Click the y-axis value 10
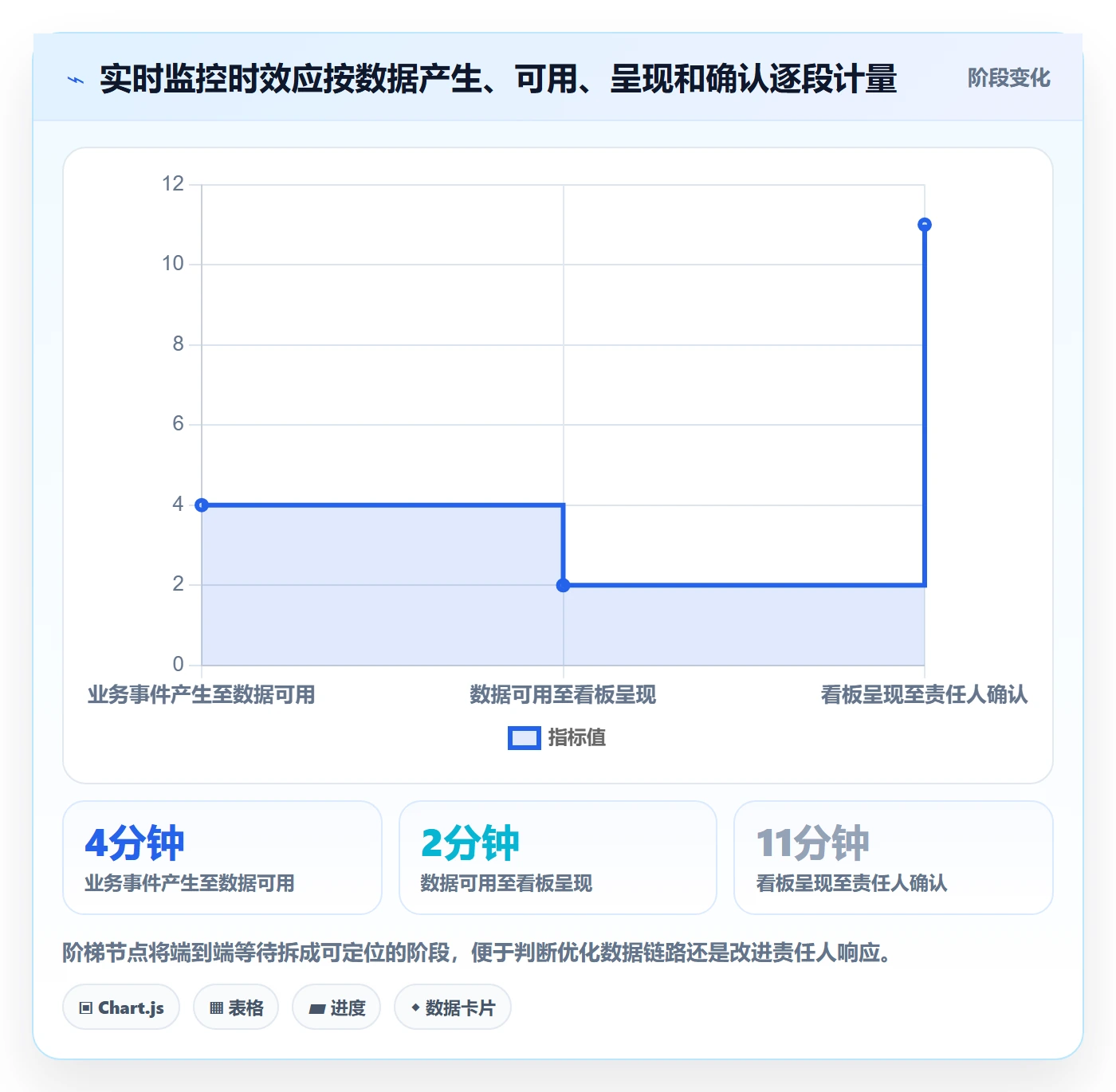This screenshot has width=1116, height=1092. (173, 264)
